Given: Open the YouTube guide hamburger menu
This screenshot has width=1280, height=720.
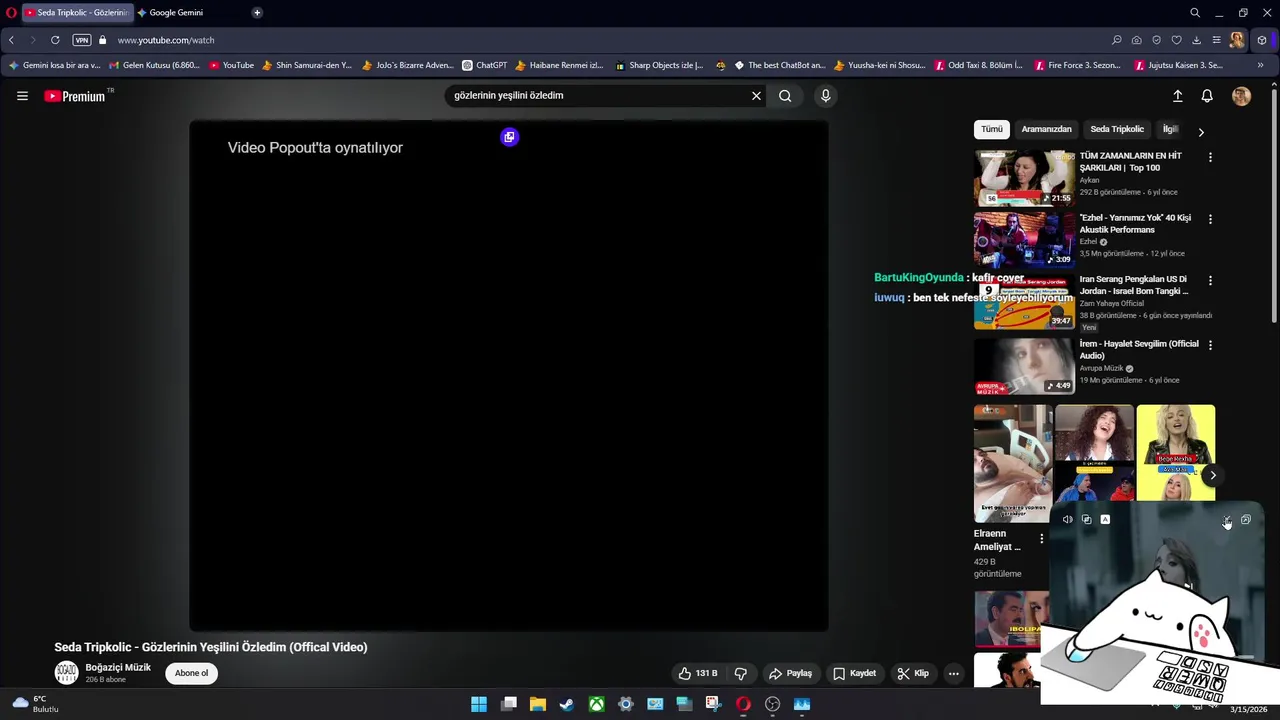Looking at the screenshot, I should point(22,96).
